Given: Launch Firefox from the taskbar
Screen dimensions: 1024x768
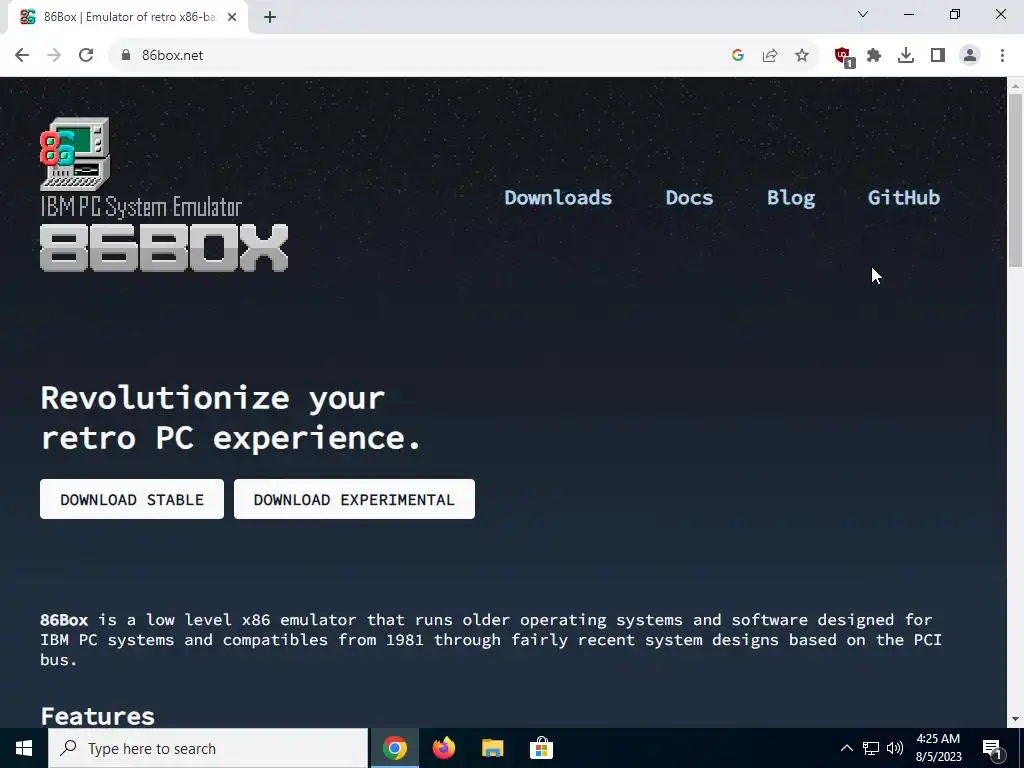Looking at the screenshot, I should click(x=443, y=748).
